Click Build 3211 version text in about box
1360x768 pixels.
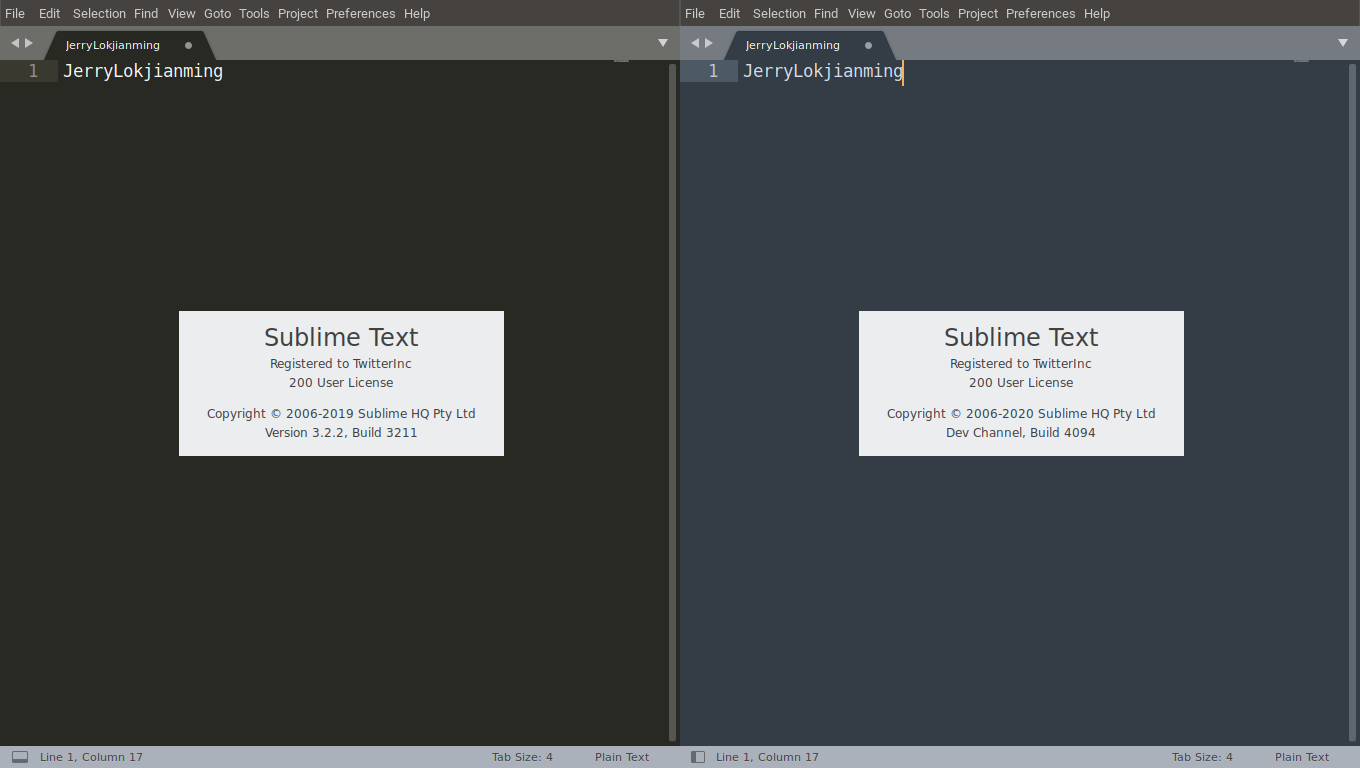pyautogui.click(x=341, y=433)
